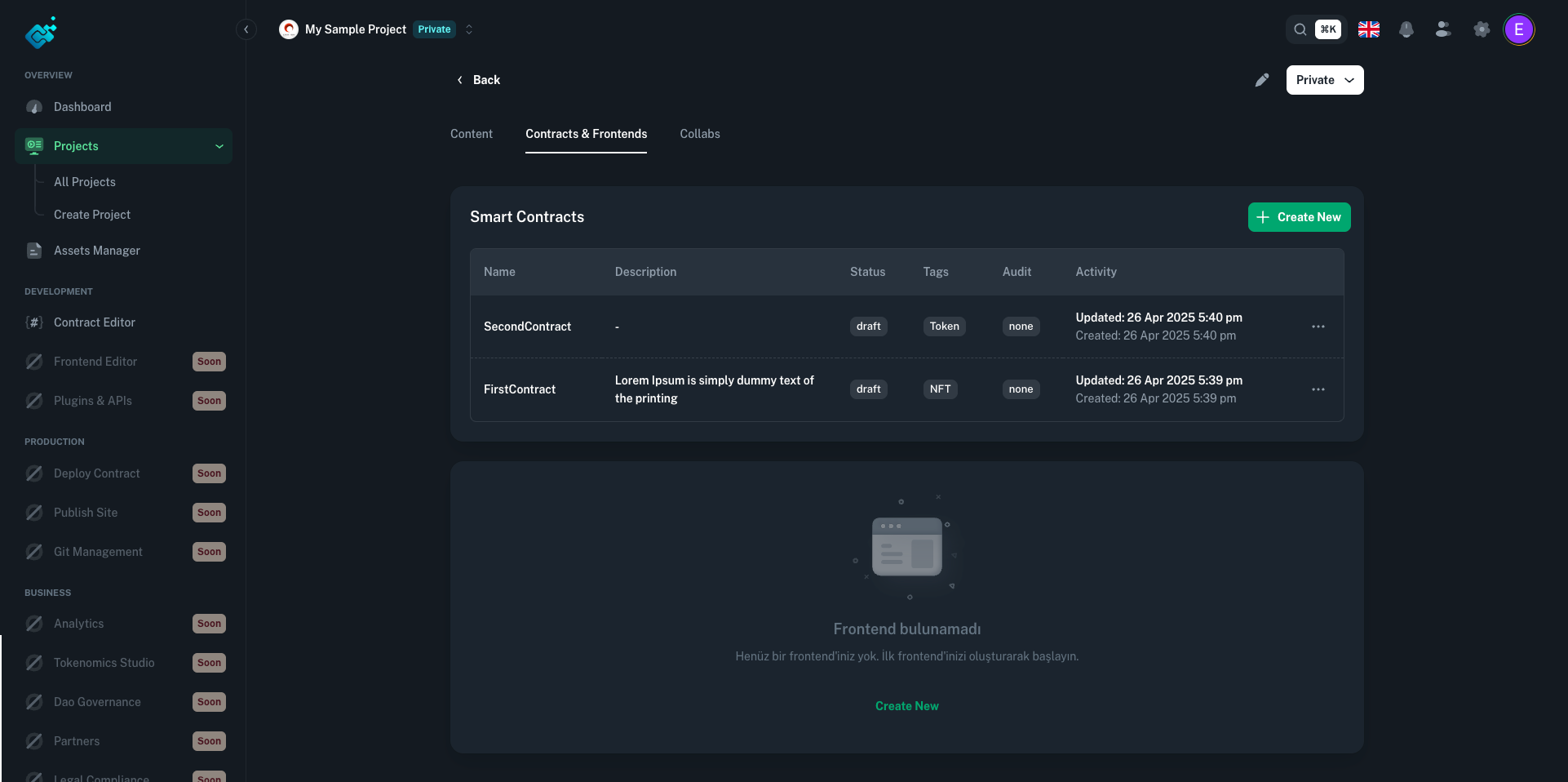Select the Contracts & Frontends tab

(586, 134)
